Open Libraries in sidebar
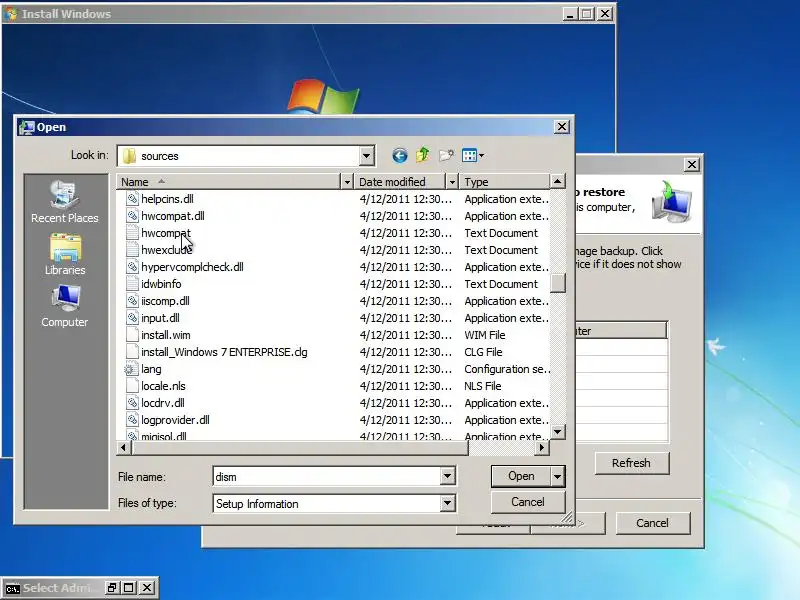This screenshot has width=800, height=600. point(65,255)
